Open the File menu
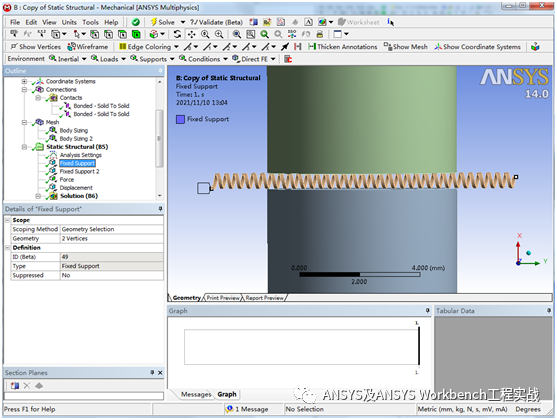 tap(15, 22)
